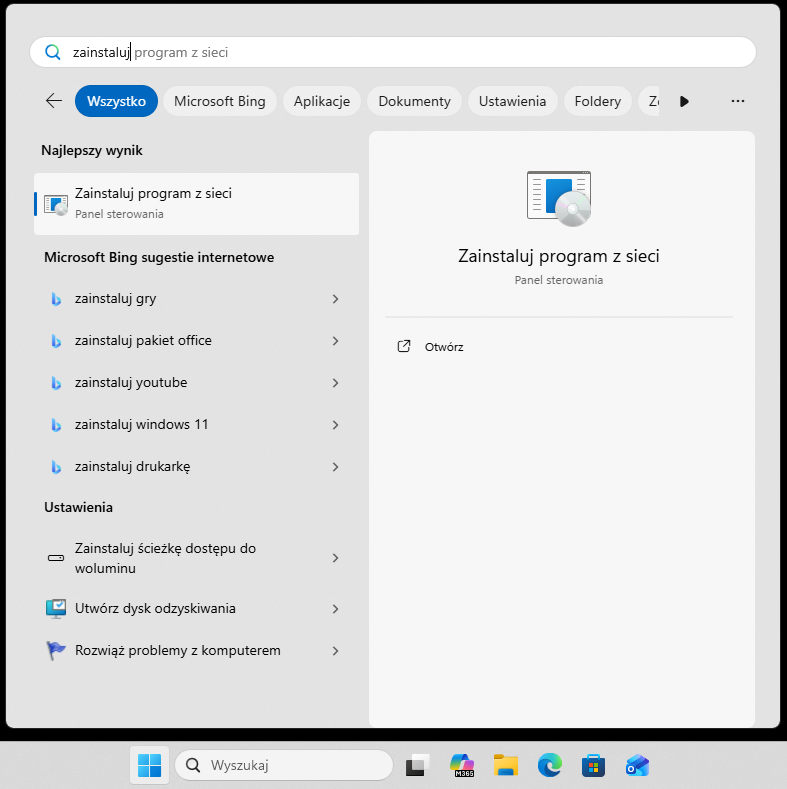Switch to the Ustawienia filter tab

[512, 101]
